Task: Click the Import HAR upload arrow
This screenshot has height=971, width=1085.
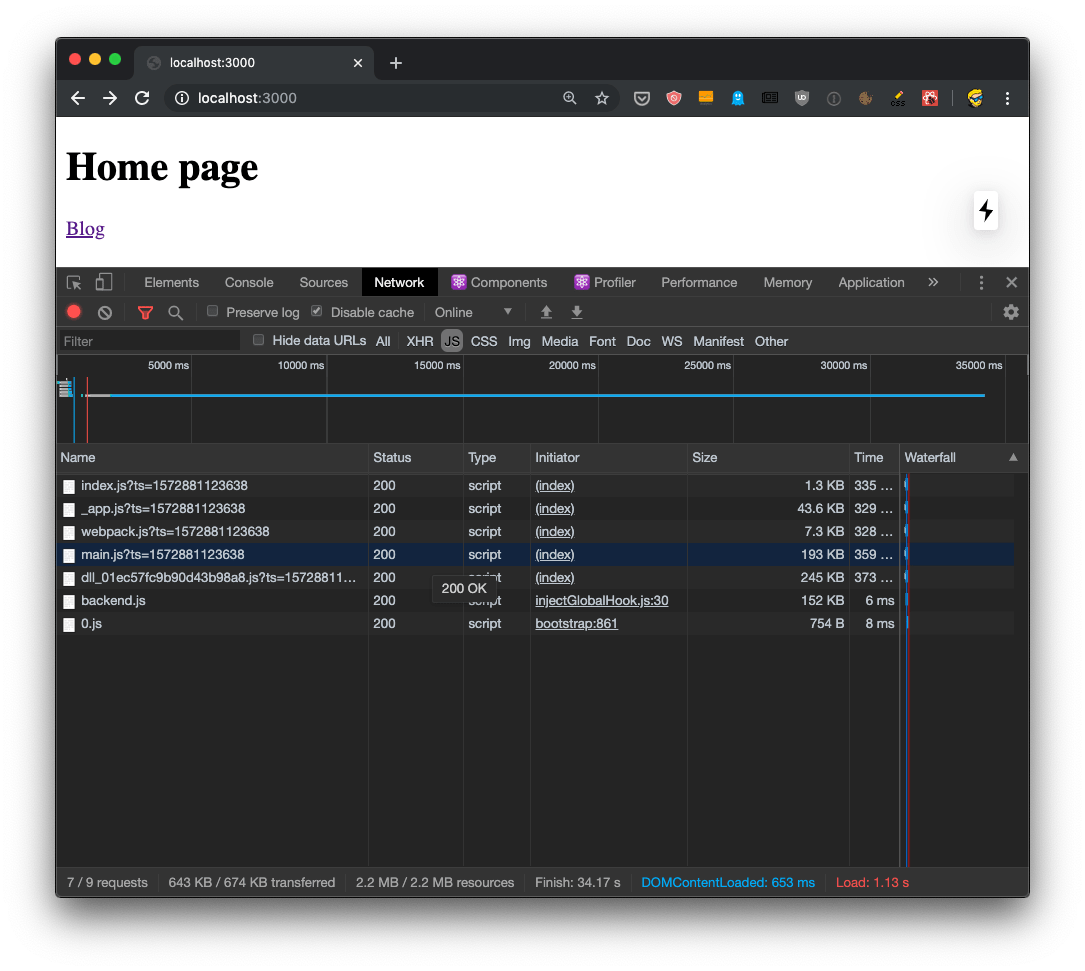Action: (x=546, y=313)
